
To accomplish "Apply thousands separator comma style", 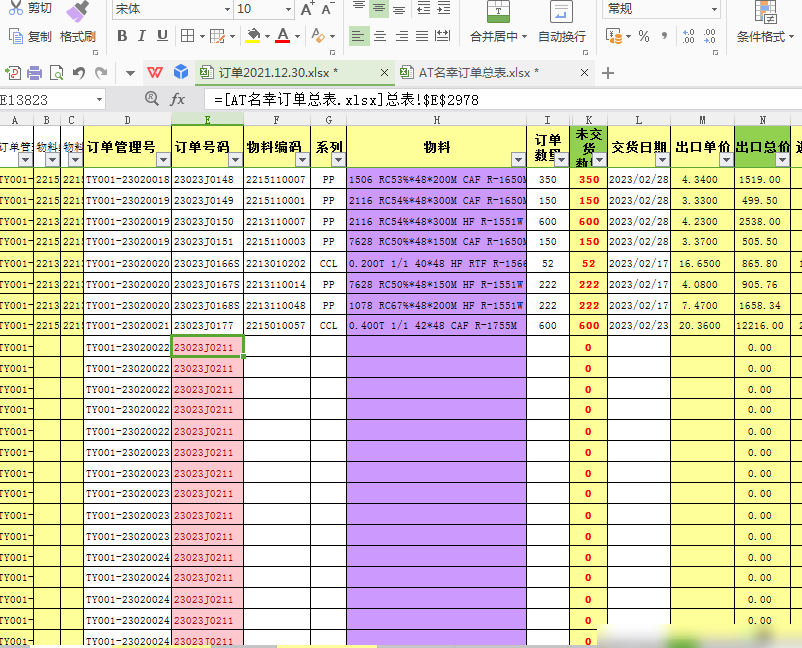I will click(664, 36).
